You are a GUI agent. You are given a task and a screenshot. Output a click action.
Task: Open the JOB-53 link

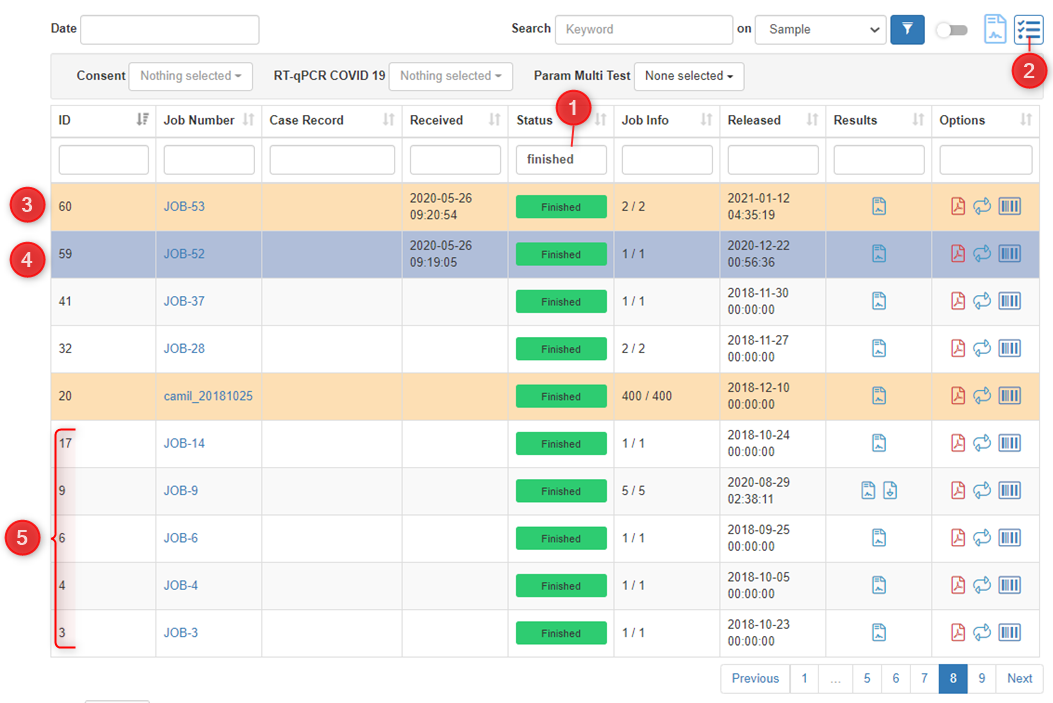[184, 207]
